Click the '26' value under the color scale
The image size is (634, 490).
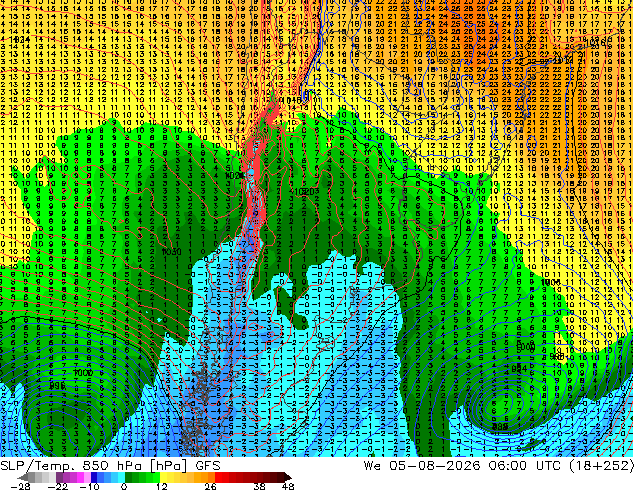210,486
